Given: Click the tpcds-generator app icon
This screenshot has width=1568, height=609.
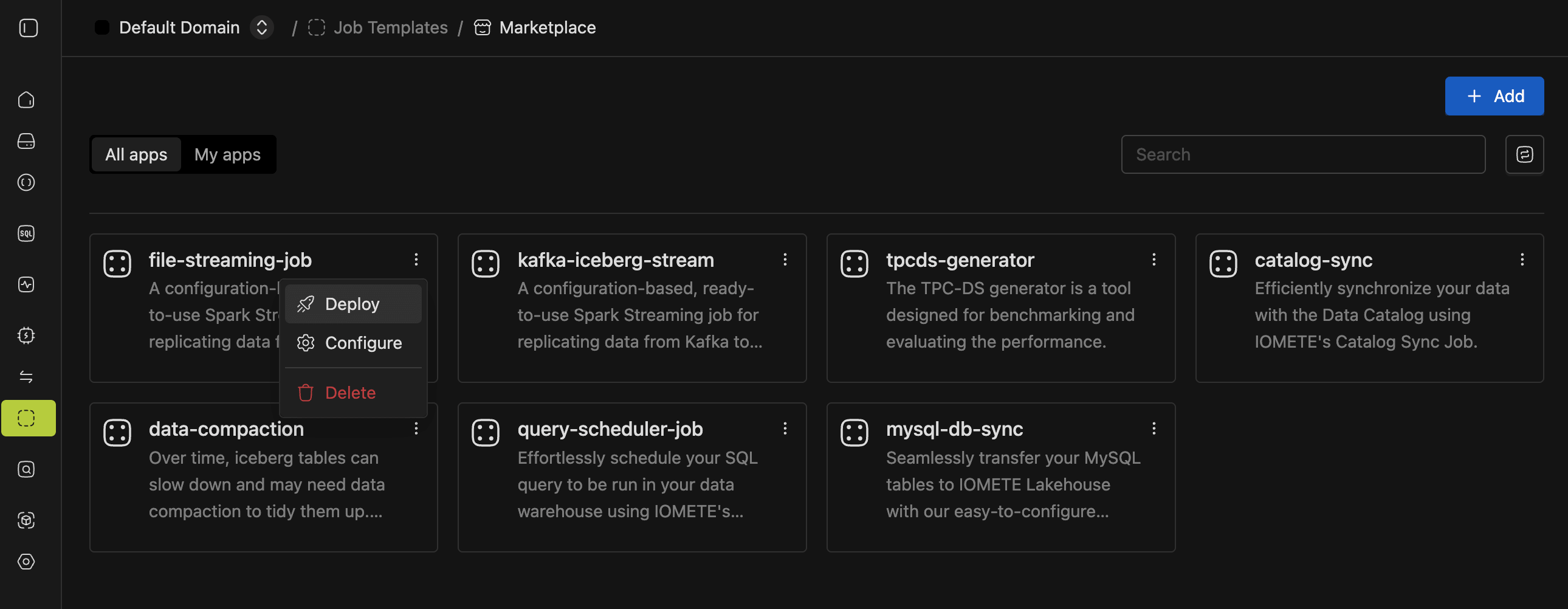Looking at the screenshot, I should (854, 264).
